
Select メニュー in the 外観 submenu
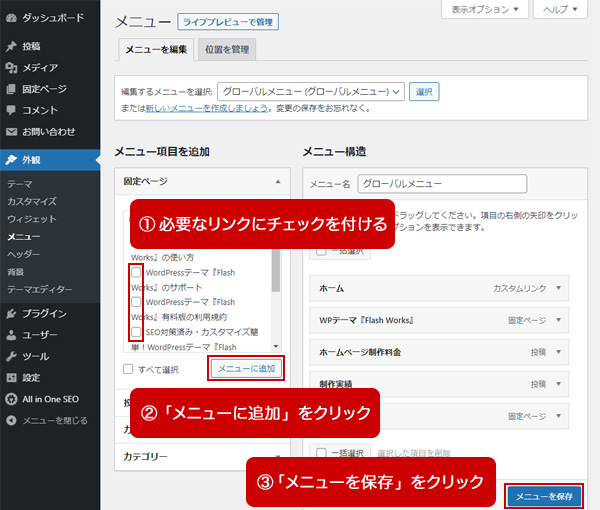pyautogui.click(x=24, y=237)
